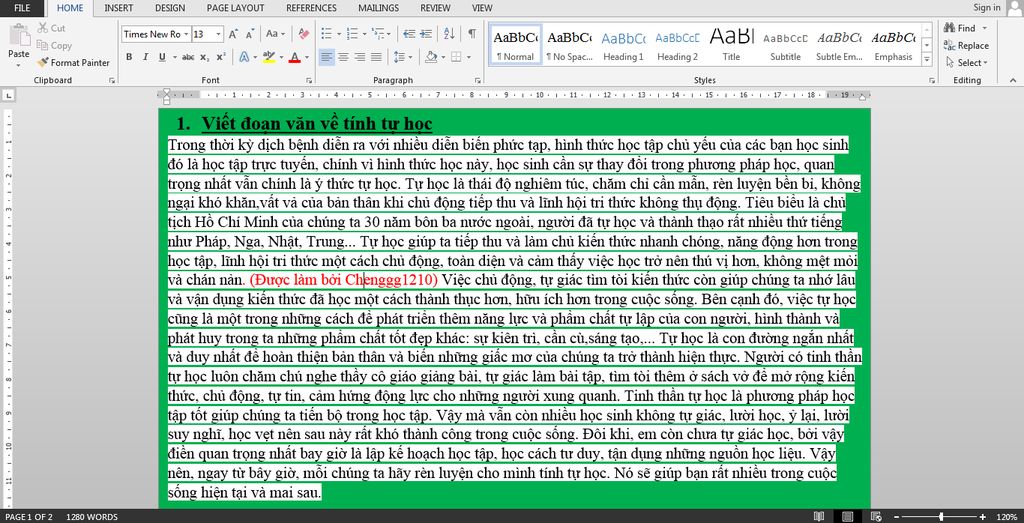Decrease the paragraph indent
This screenshot has width=1024, height=523.
pyautogui.click(x=409, y=34)
